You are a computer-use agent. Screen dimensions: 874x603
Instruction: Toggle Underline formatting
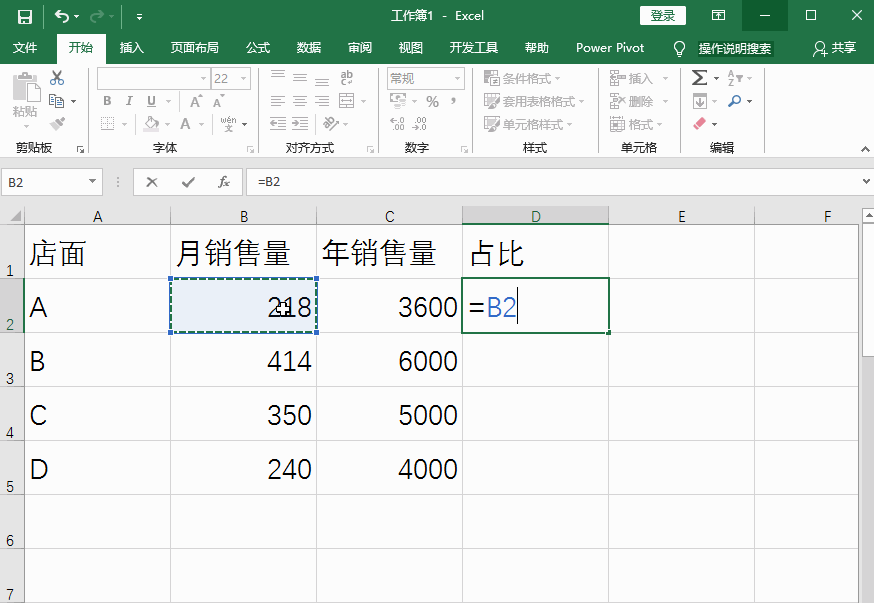[x=151, y=101]
